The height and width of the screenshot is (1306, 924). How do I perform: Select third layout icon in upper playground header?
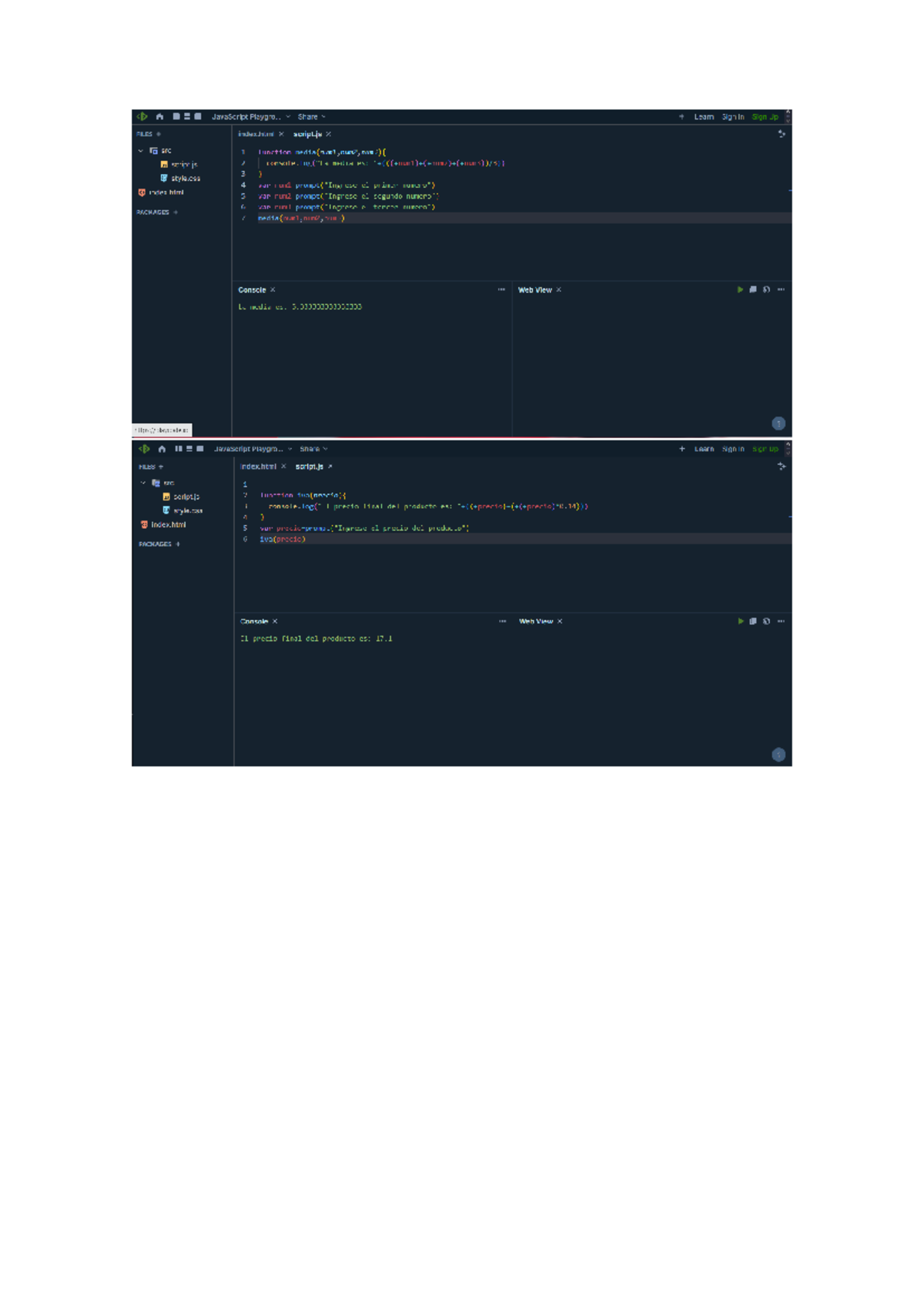coord(198,116)
